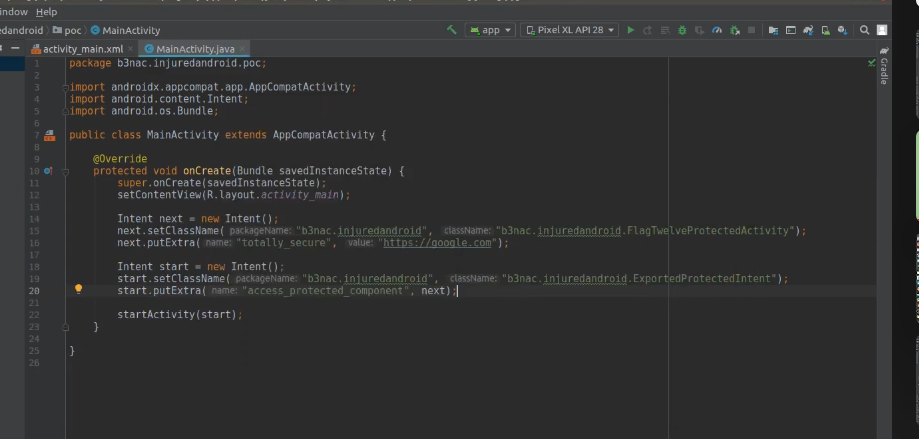Viewport: 919px width, 439px height.
Task: Click the activity_main layout reference
Action: 299,195
